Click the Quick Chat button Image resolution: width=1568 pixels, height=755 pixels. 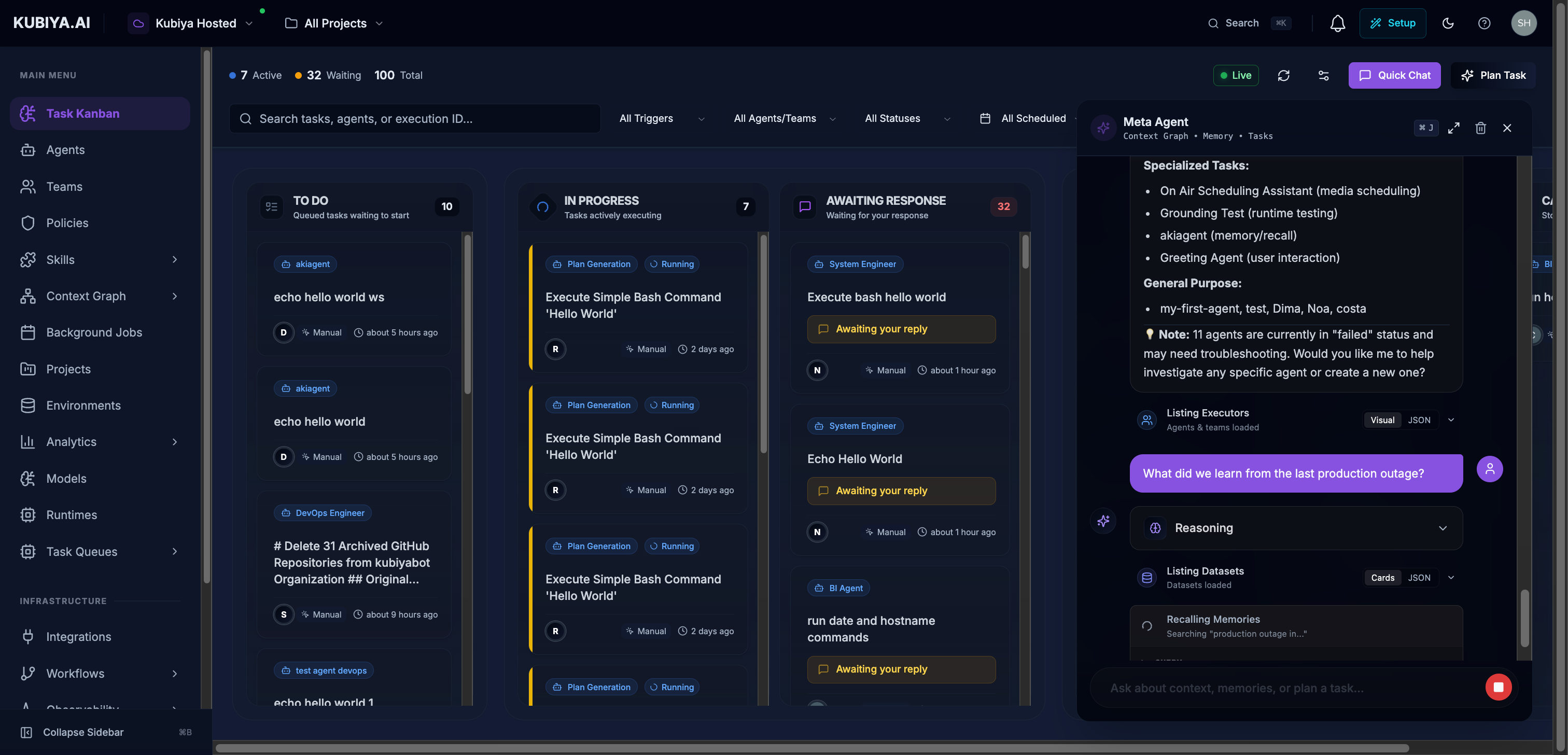1394,76
